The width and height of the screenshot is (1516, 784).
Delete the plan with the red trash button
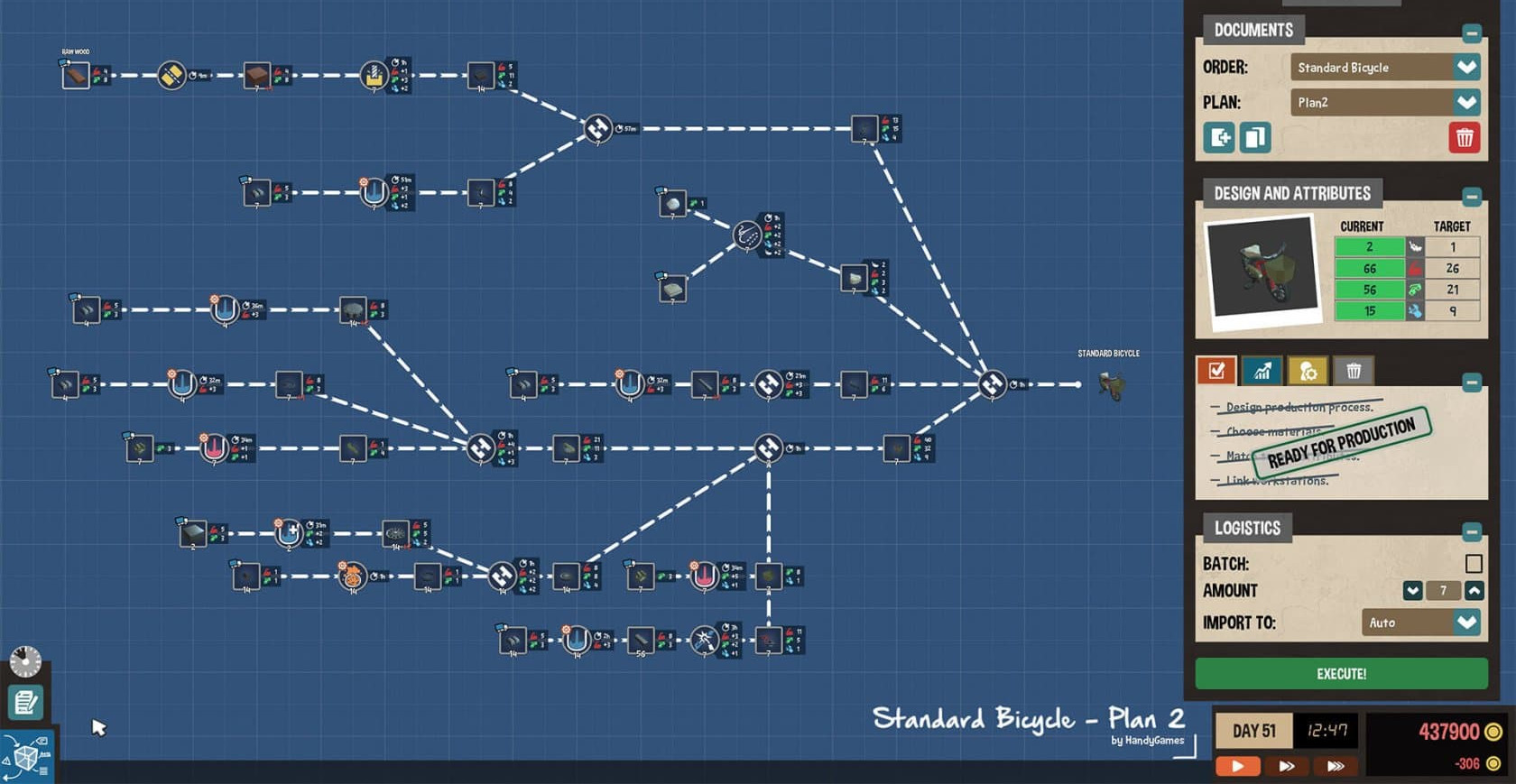click(1464, 138)
